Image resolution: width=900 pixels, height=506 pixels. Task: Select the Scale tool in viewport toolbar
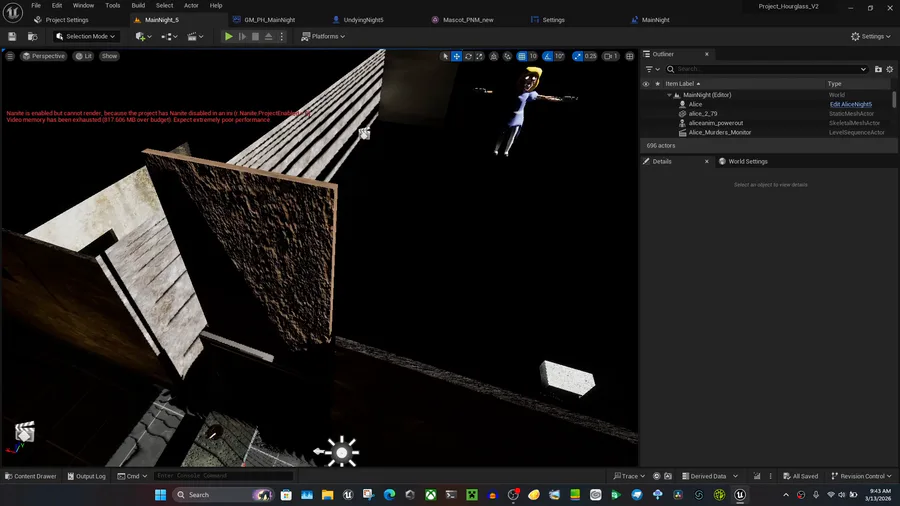tap(479, 56)
